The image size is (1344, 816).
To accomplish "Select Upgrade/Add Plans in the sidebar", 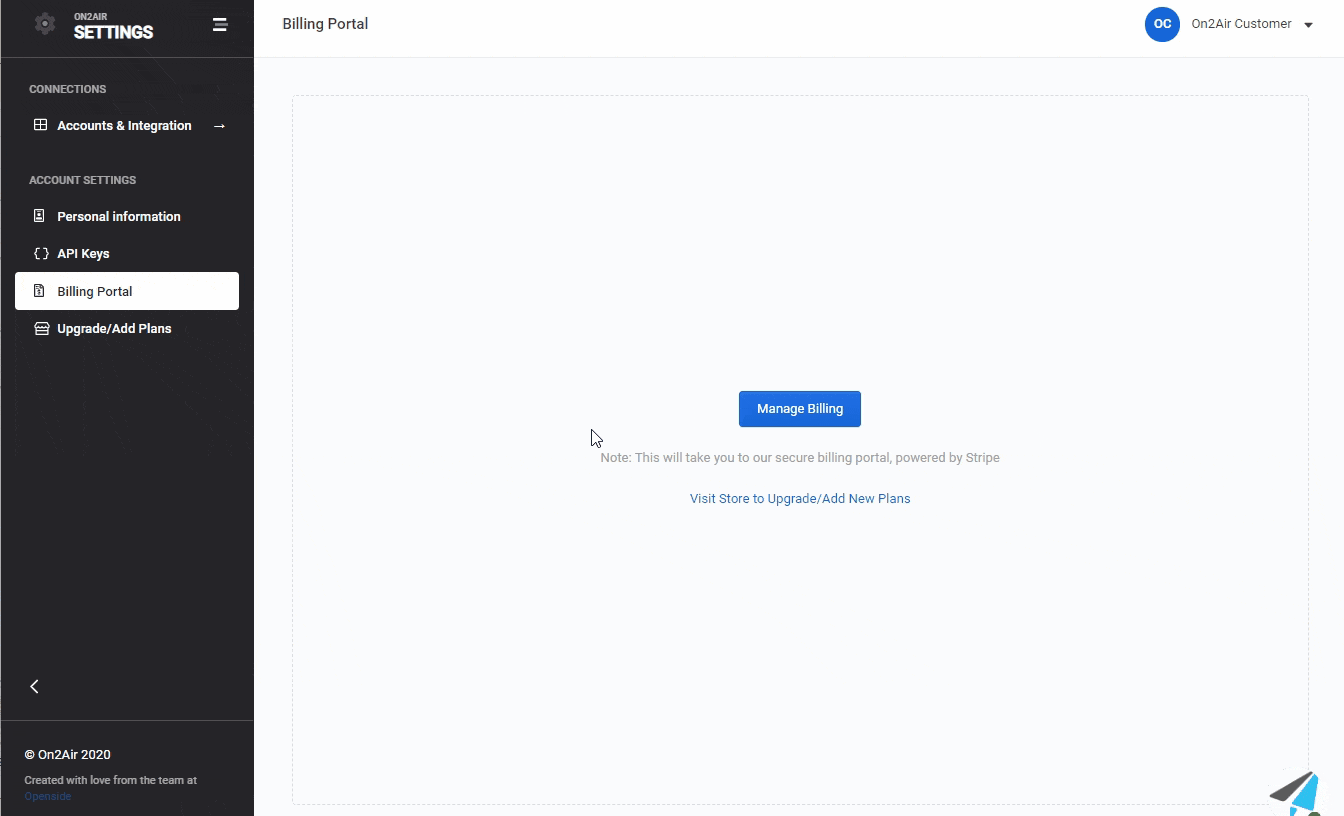I will pyautogui.click(x=114, y=329).
